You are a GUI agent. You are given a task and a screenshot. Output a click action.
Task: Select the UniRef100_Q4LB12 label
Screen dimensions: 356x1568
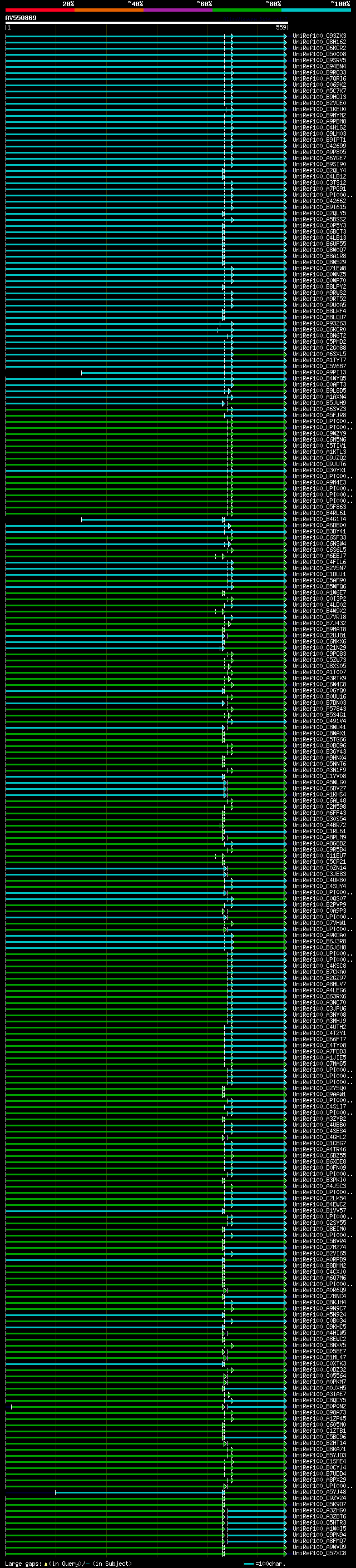click(319, 176)
